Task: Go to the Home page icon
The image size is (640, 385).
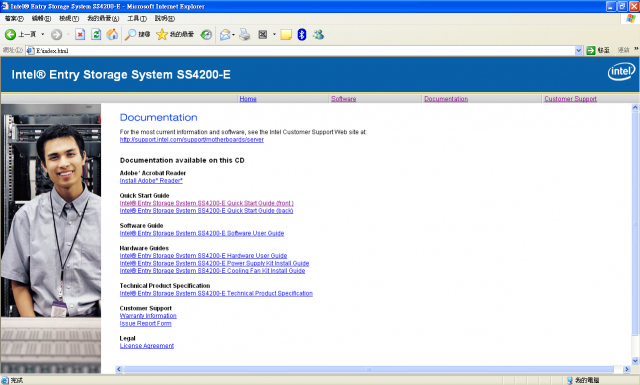Action: (x=112, y=35)
